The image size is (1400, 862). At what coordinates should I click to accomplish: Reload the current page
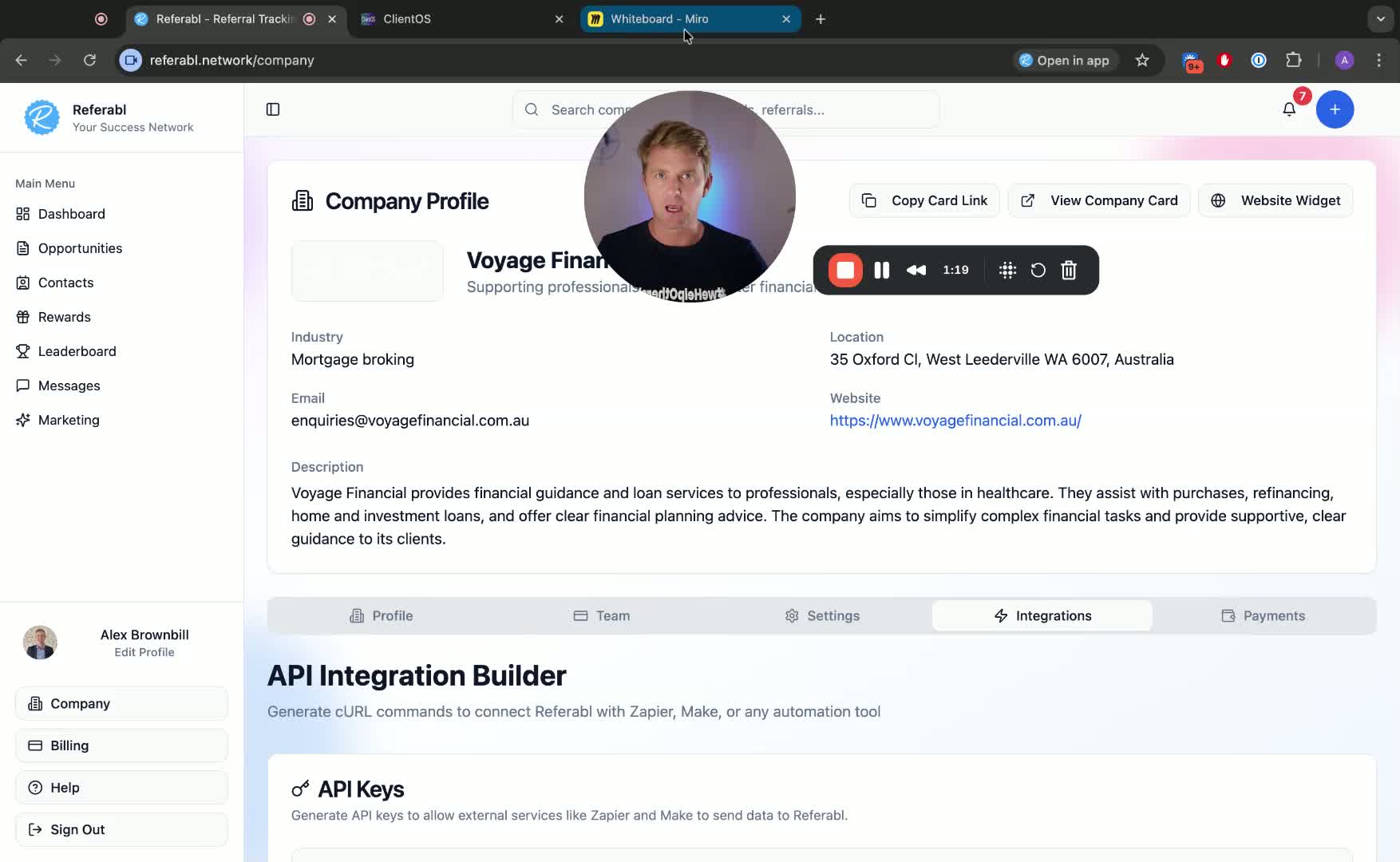(90, 60)
